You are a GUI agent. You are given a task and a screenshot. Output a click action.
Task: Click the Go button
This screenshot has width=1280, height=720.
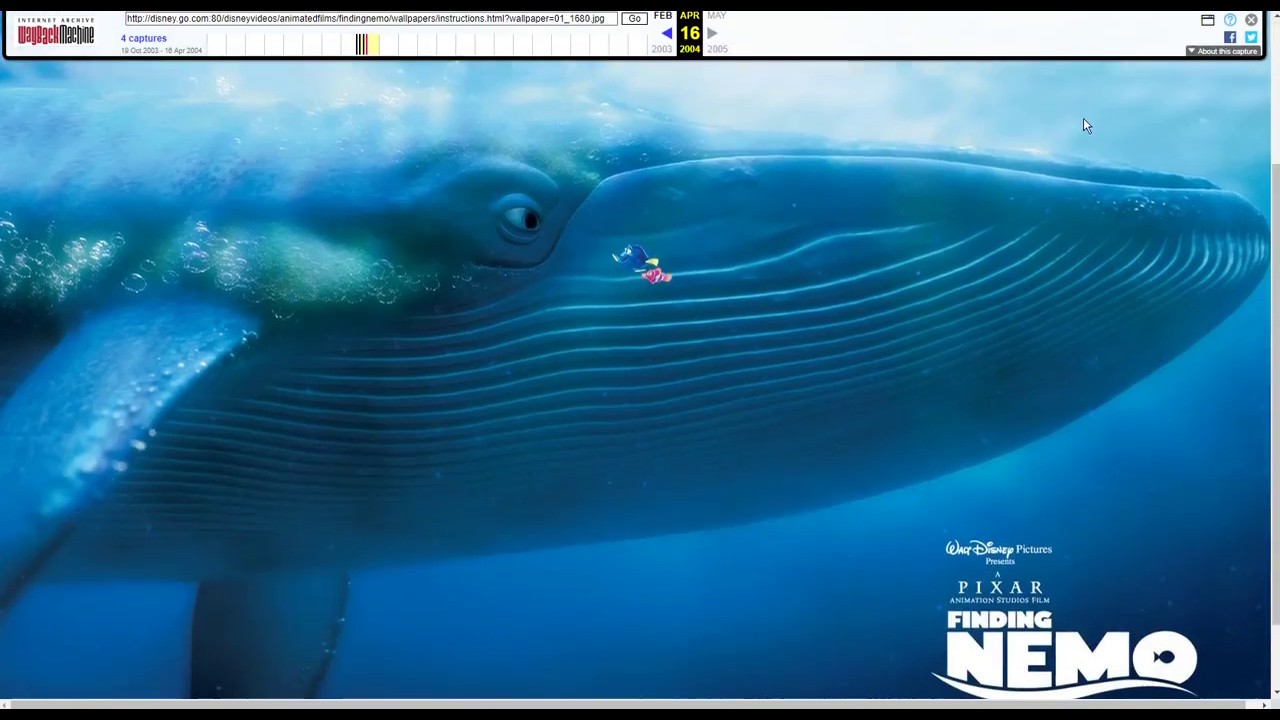(634, 19)
